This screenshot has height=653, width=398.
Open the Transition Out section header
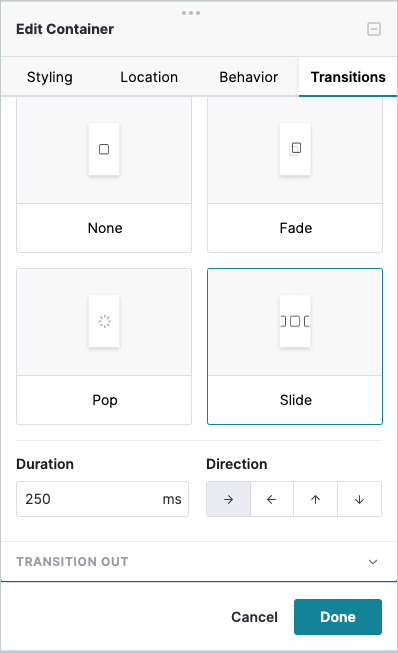pyautogui.click(x=199, y=561)
